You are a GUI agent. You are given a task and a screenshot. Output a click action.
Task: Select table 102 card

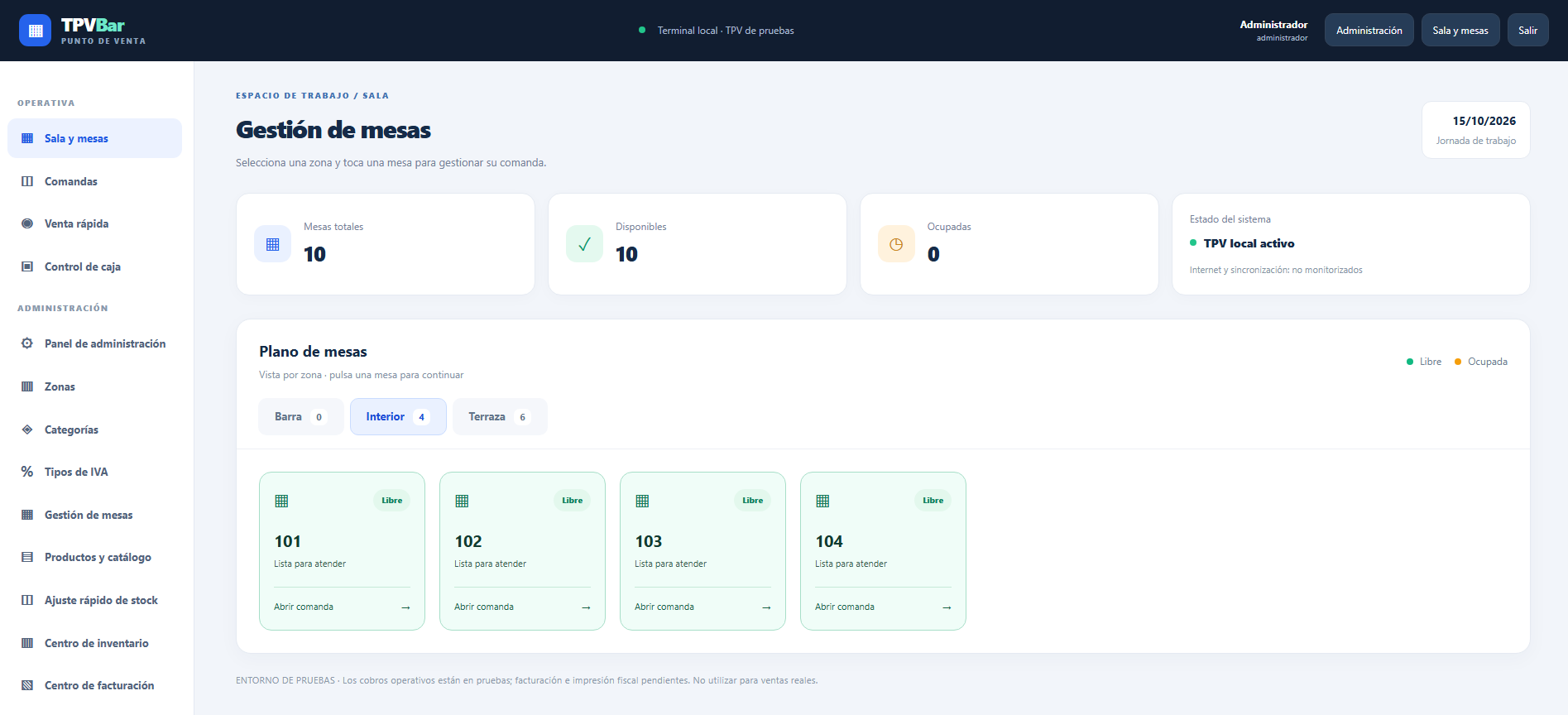(522, 551)
